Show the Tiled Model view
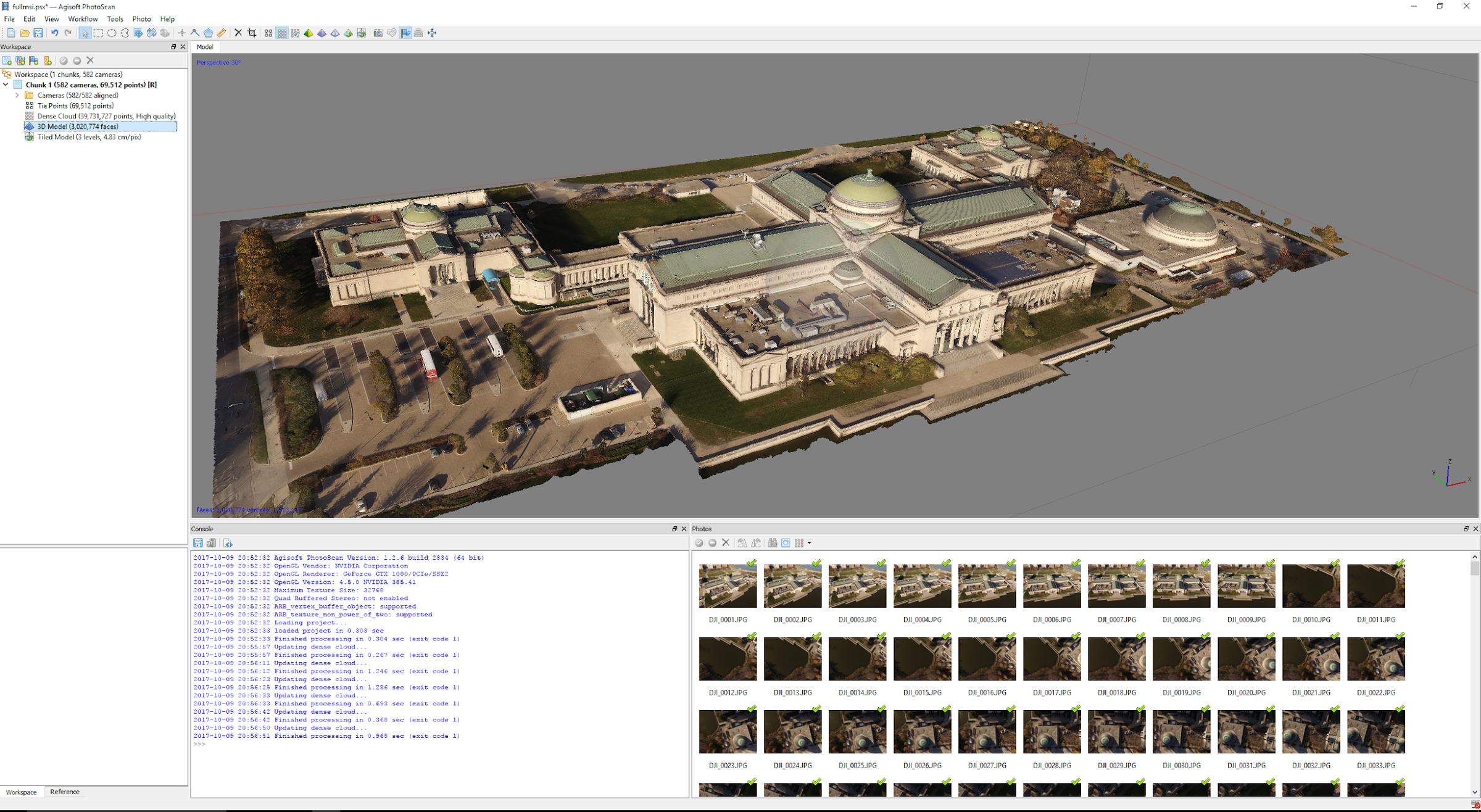The image size is (1481, 812). click(362, 33)
